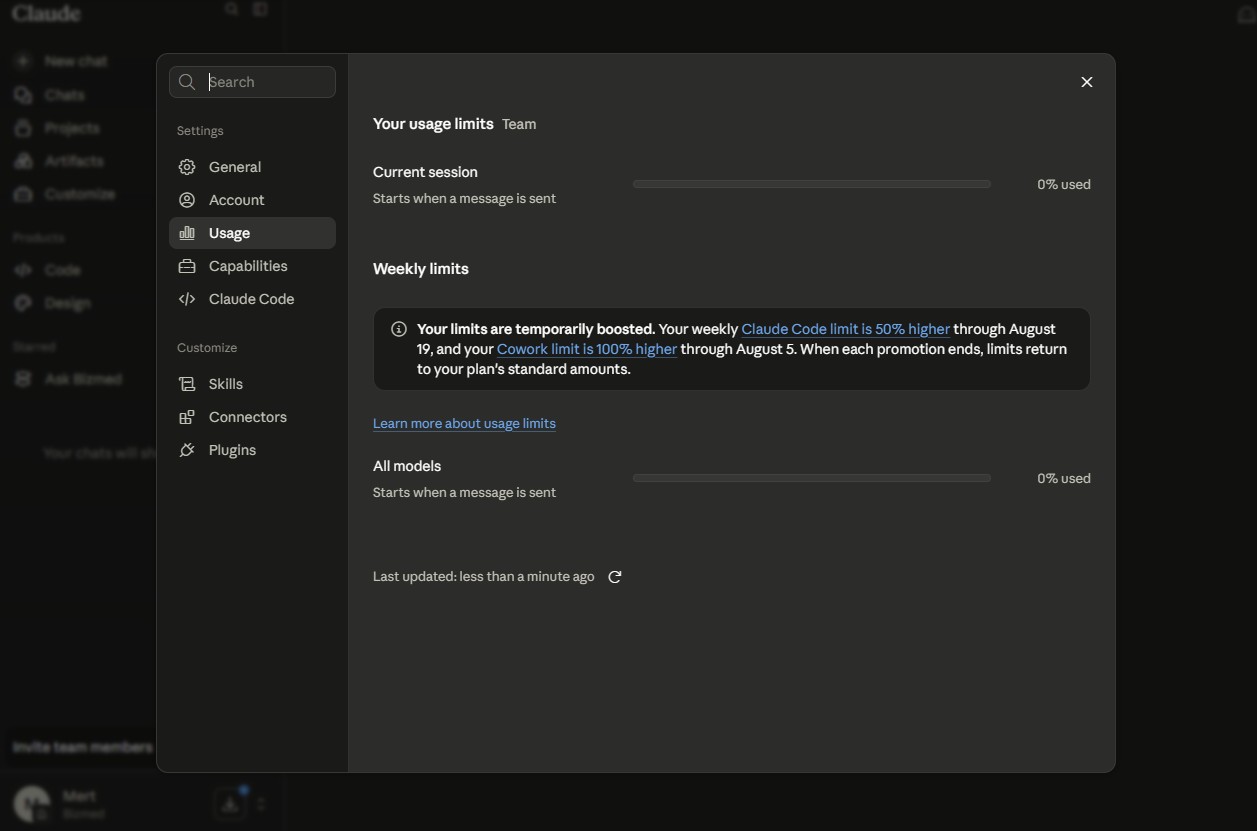
Task: Open 'Cowork limit is 100% higher' link
Action: pyautogui.click(x=587, y=349)
